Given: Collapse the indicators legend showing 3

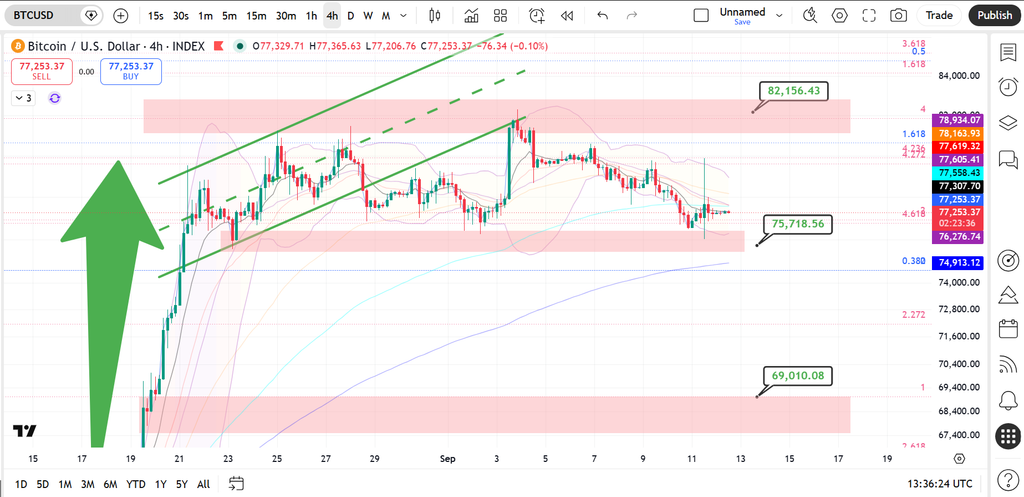Looking at the screenshot, I should 23,98.
